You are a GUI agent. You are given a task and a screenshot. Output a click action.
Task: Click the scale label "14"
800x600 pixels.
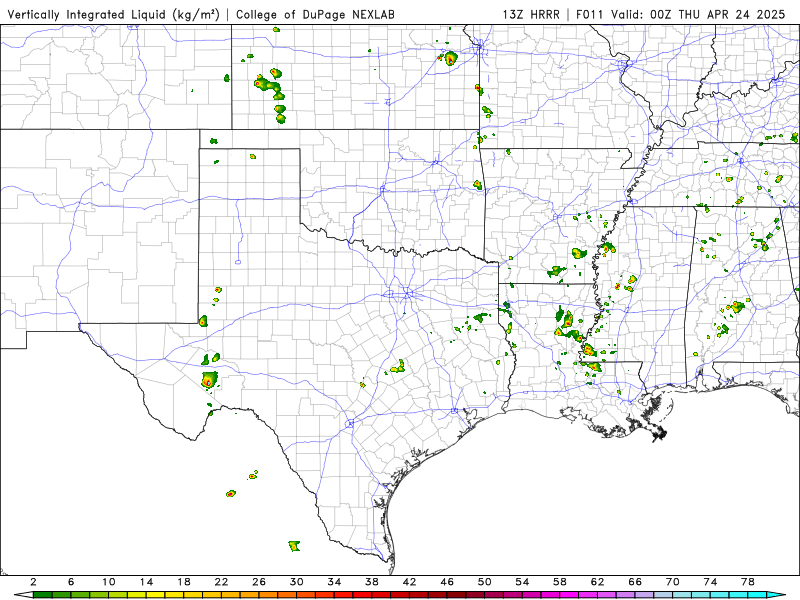click(x=146, y=582)
